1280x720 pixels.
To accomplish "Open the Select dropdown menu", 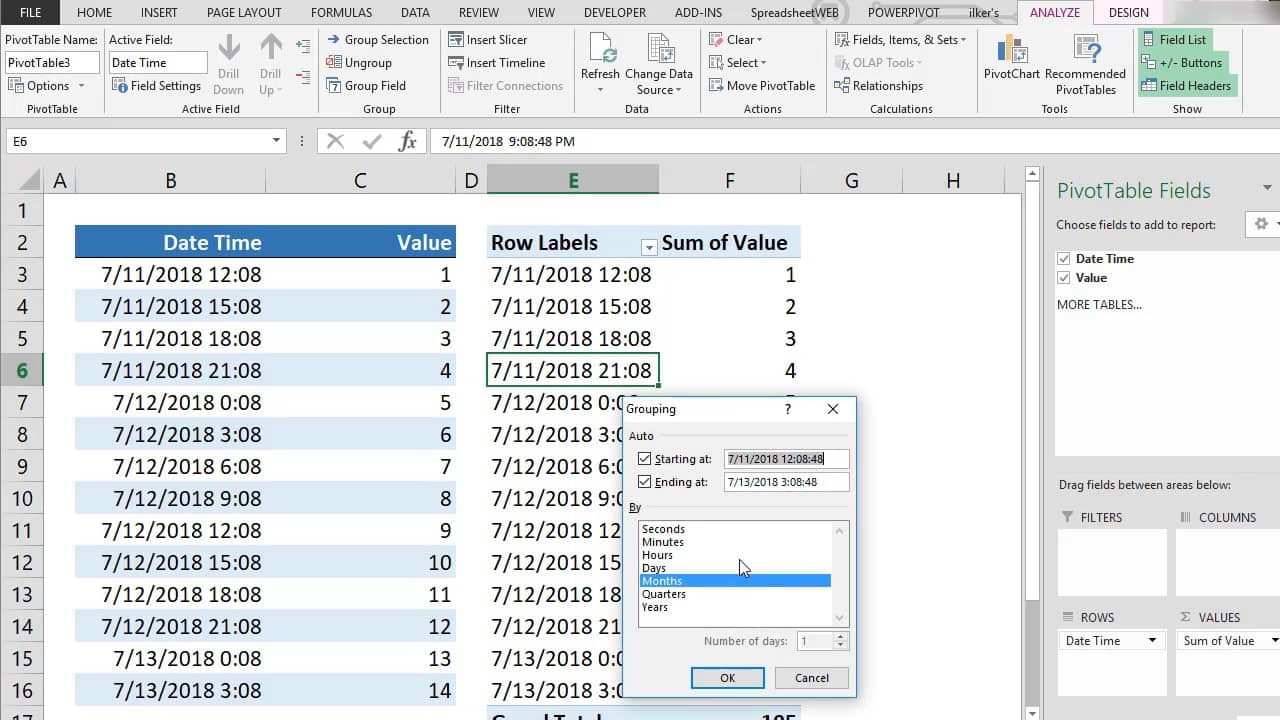I will [739, 63].
